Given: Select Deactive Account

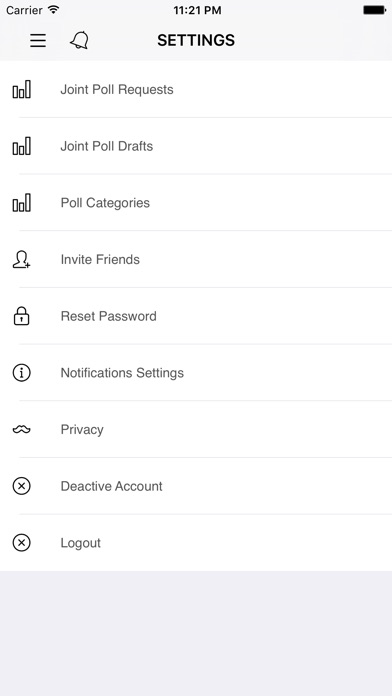Looking at the screenshot, I should click(196, 486).
